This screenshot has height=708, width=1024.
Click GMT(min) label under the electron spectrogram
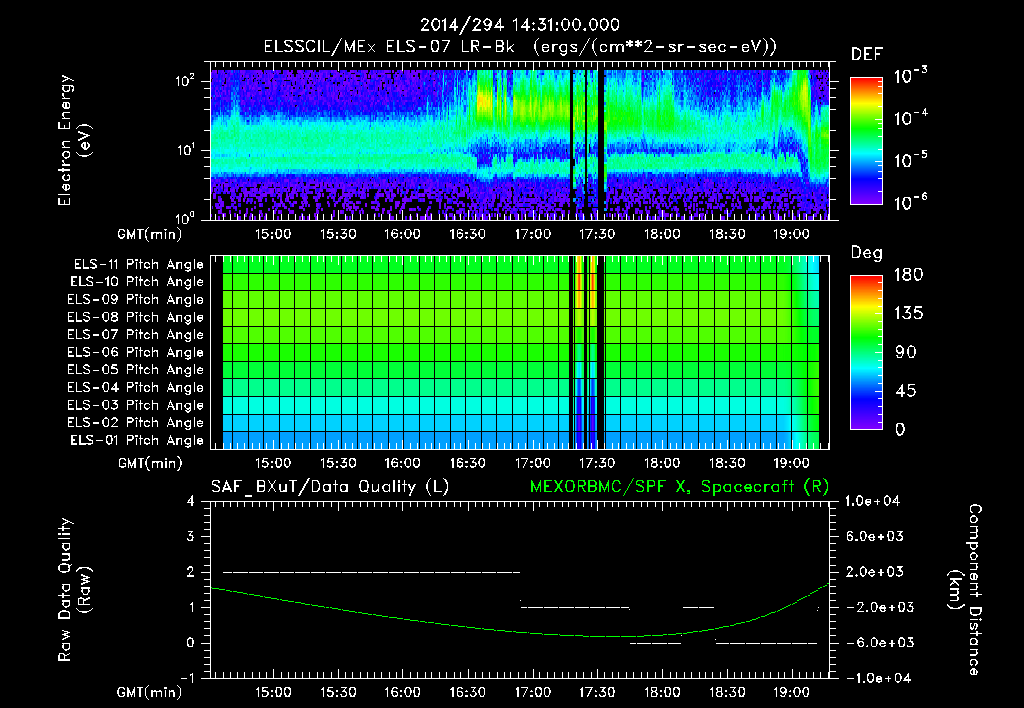[150, 234]
